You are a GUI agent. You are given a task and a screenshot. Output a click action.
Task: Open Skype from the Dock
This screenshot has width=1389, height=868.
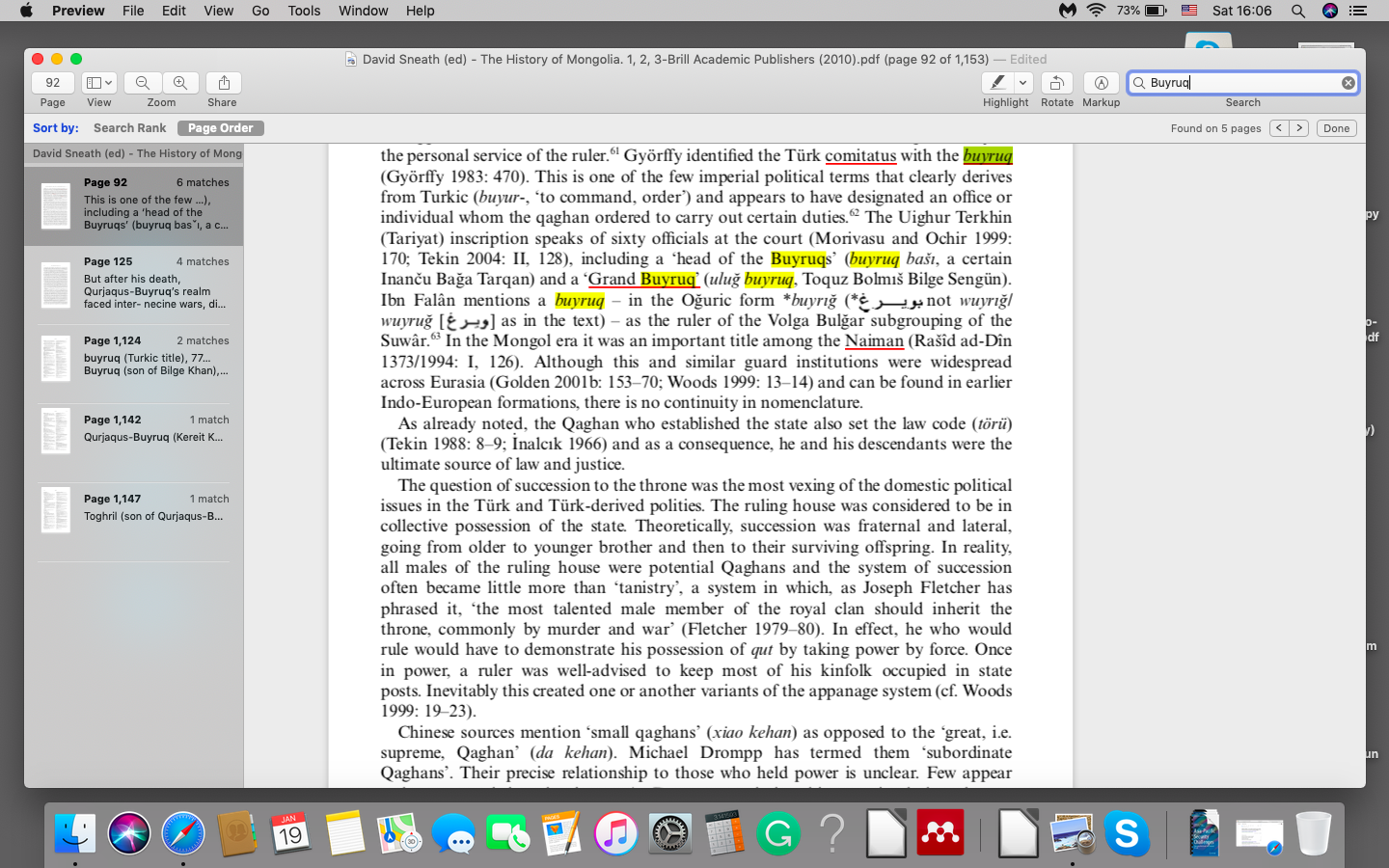1127,833
